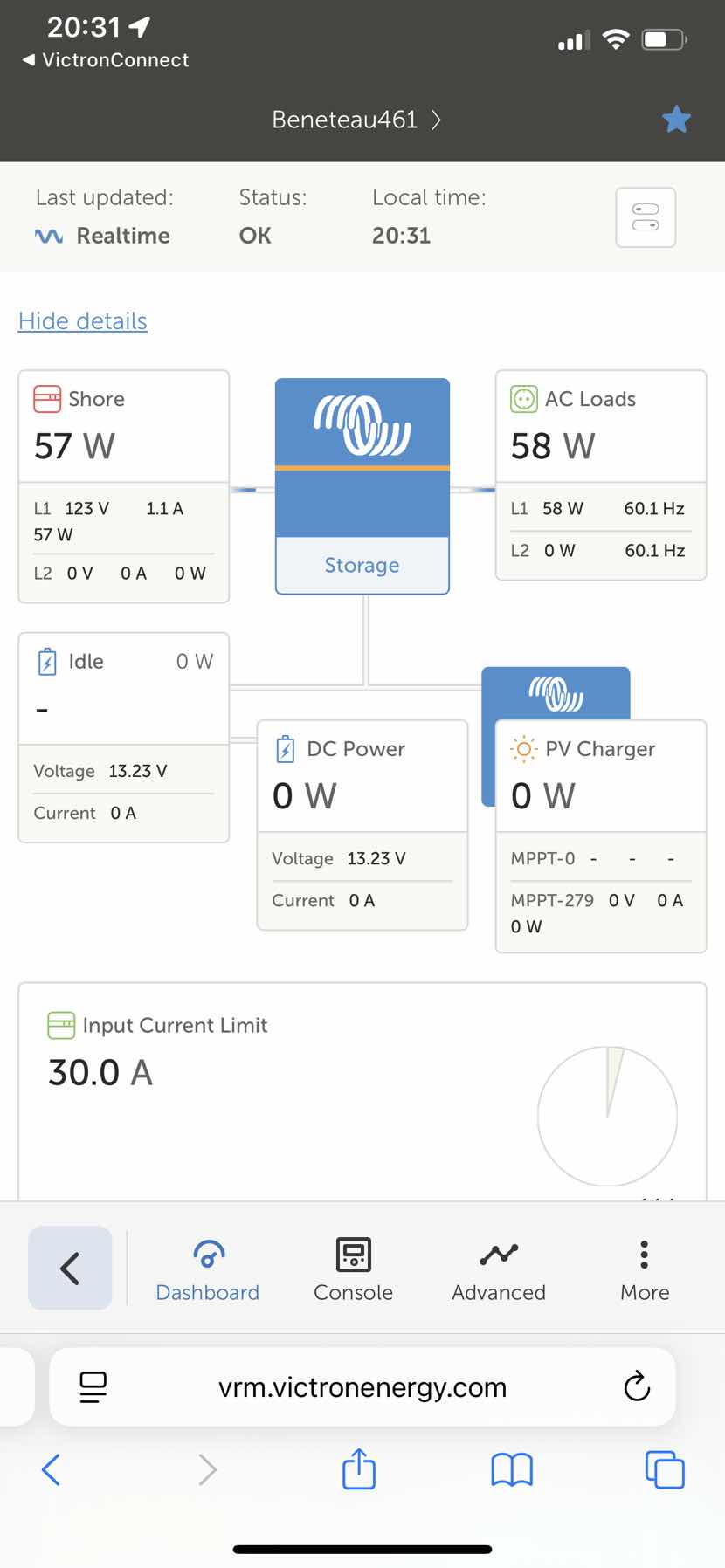725x1568 pixels.
Task: Click the Input Current Limit icon
Action: click(61, 1025)
